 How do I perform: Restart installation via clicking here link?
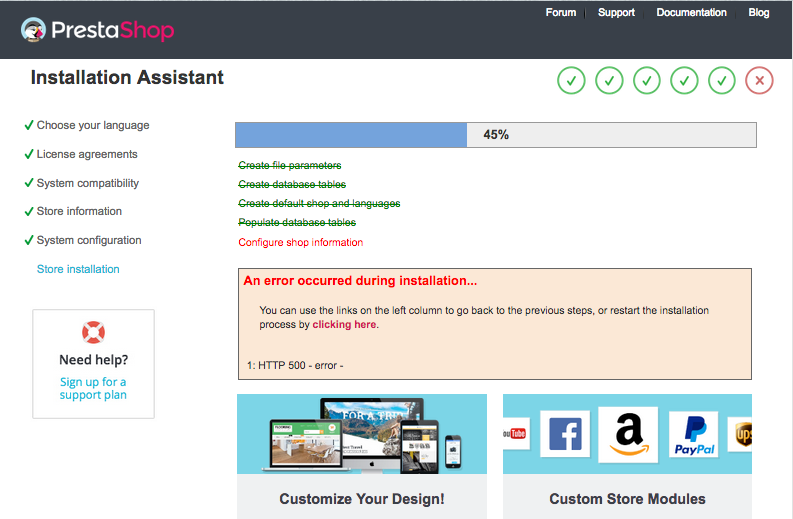coord(344,325)
